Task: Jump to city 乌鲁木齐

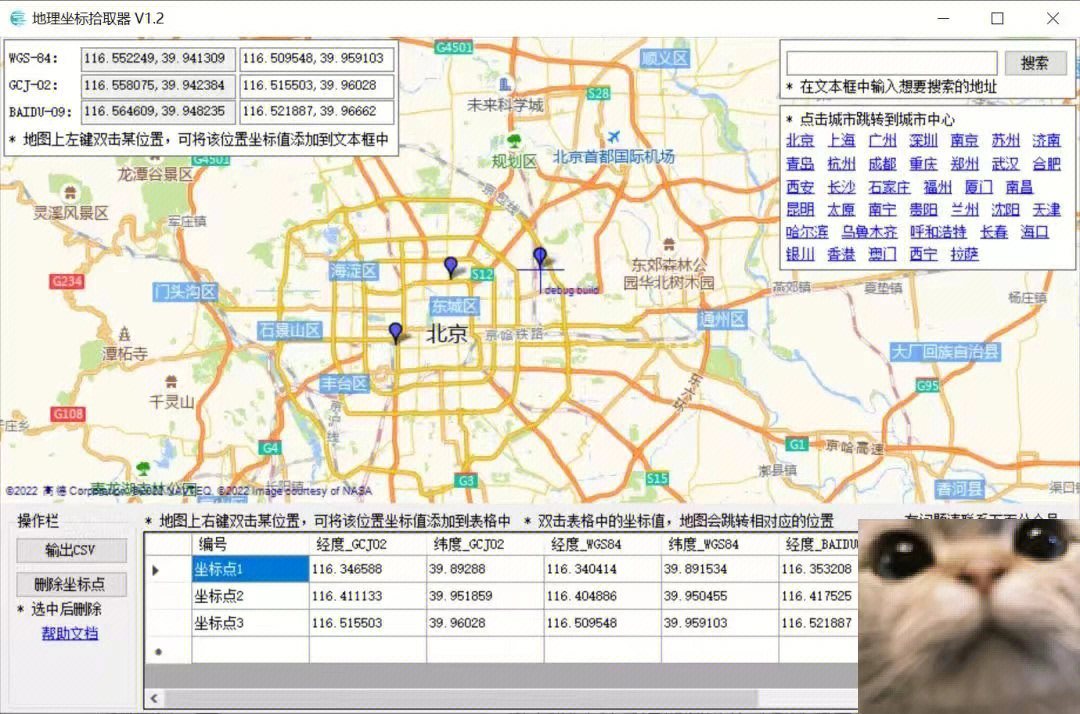Action: click(869, 232)
